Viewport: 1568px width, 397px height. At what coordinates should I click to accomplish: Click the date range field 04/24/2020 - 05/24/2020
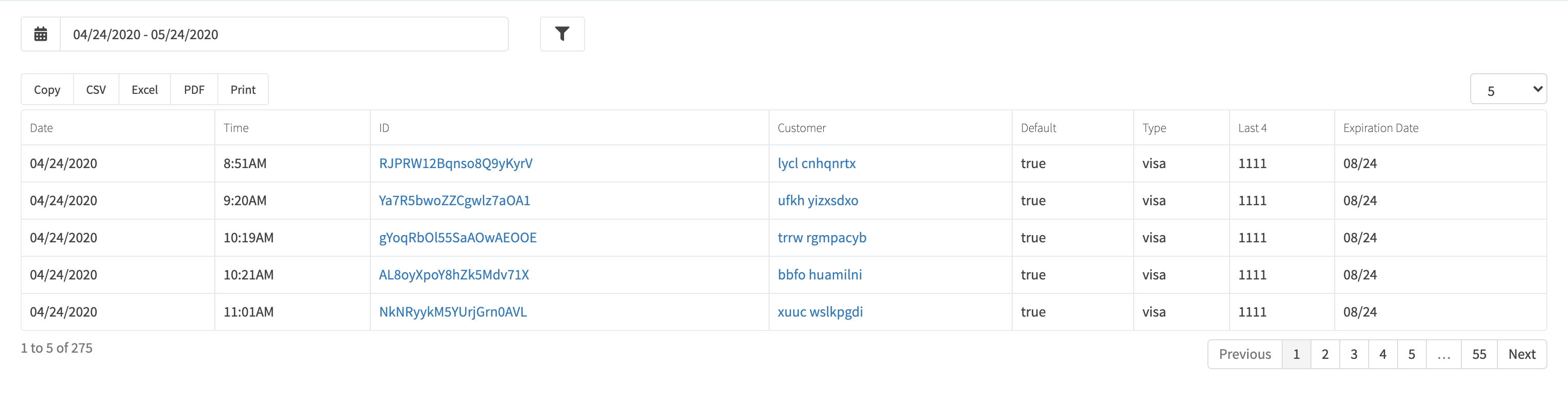point(284,34)
